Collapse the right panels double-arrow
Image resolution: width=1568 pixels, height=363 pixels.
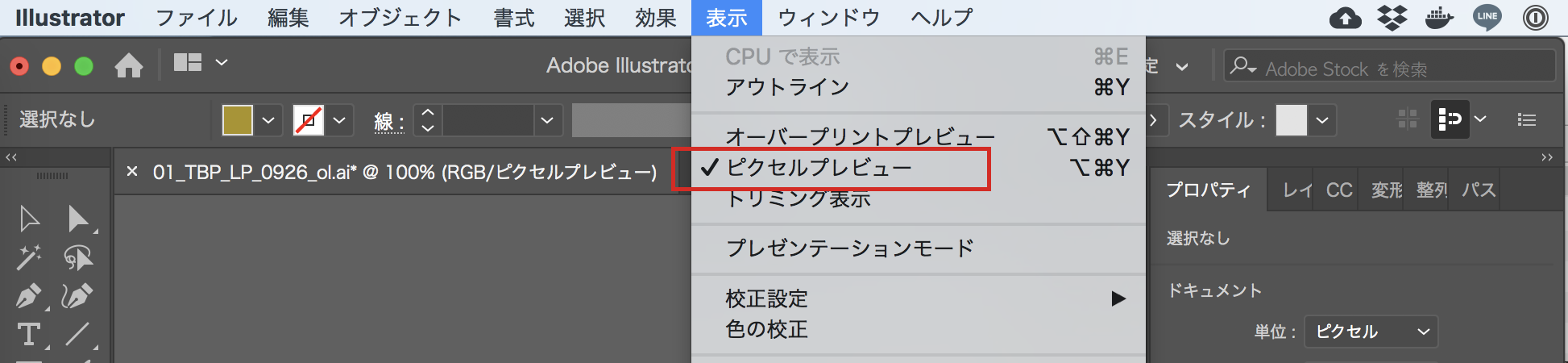click(1547, 157)
